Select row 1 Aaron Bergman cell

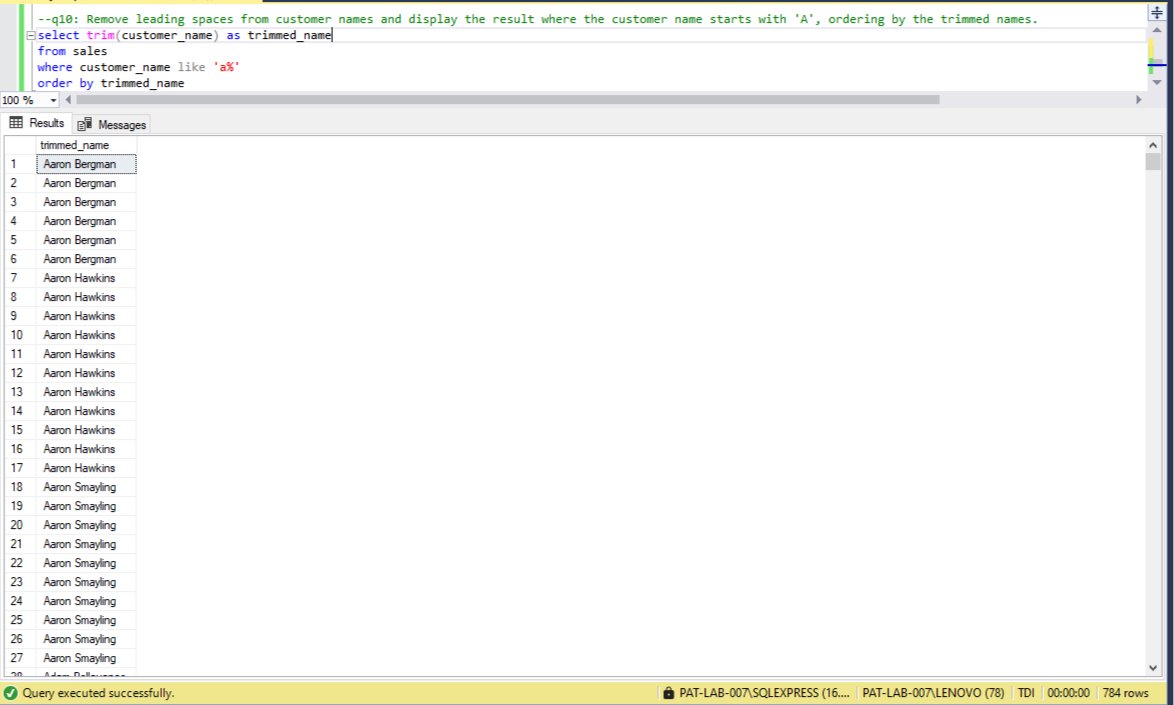[86, 164]
